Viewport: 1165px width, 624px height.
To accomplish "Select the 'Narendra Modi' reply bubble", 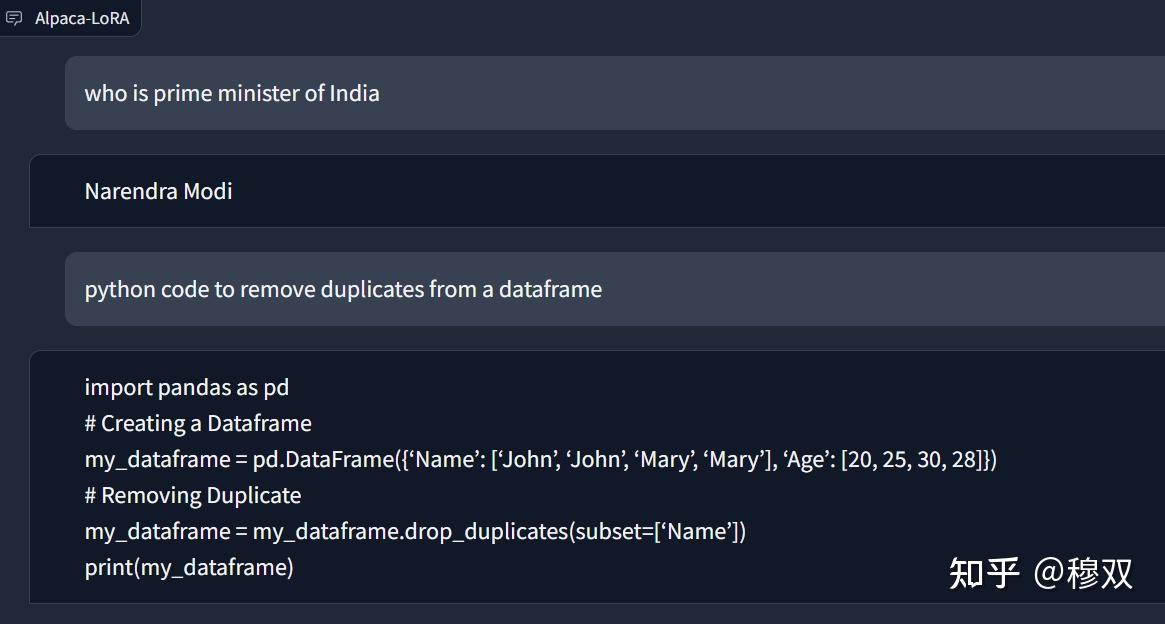I will tap(158, 191).
